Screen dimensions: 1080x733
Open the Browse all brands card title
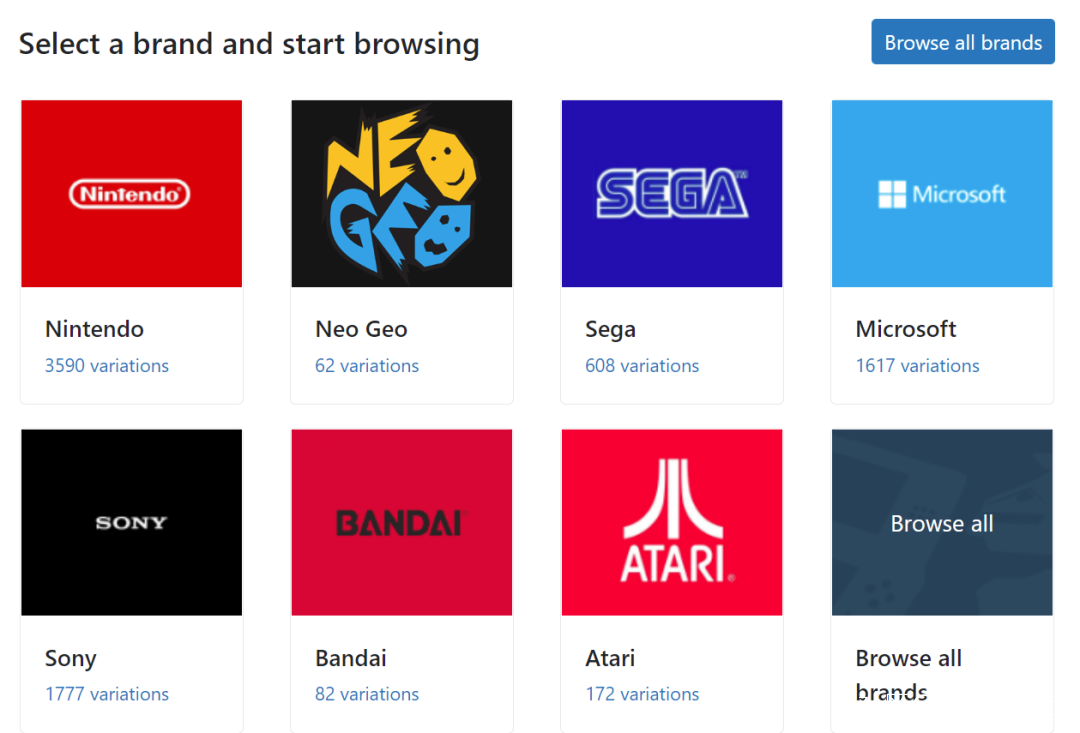point(908,674)
